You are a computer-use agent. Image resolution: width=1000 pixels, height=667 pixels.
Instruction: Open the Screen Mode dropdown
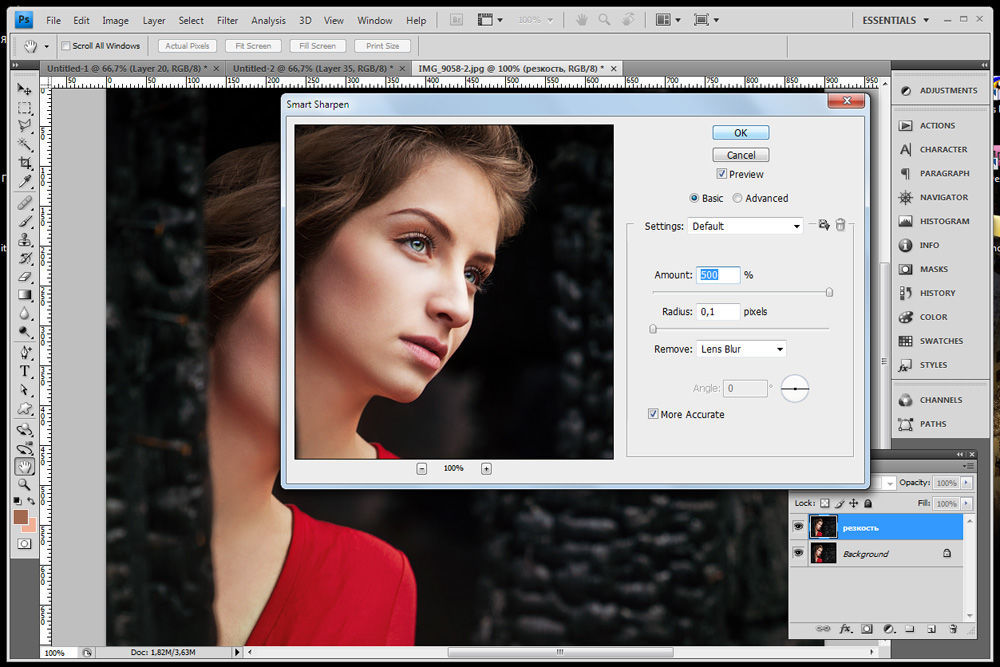(706, 20)
